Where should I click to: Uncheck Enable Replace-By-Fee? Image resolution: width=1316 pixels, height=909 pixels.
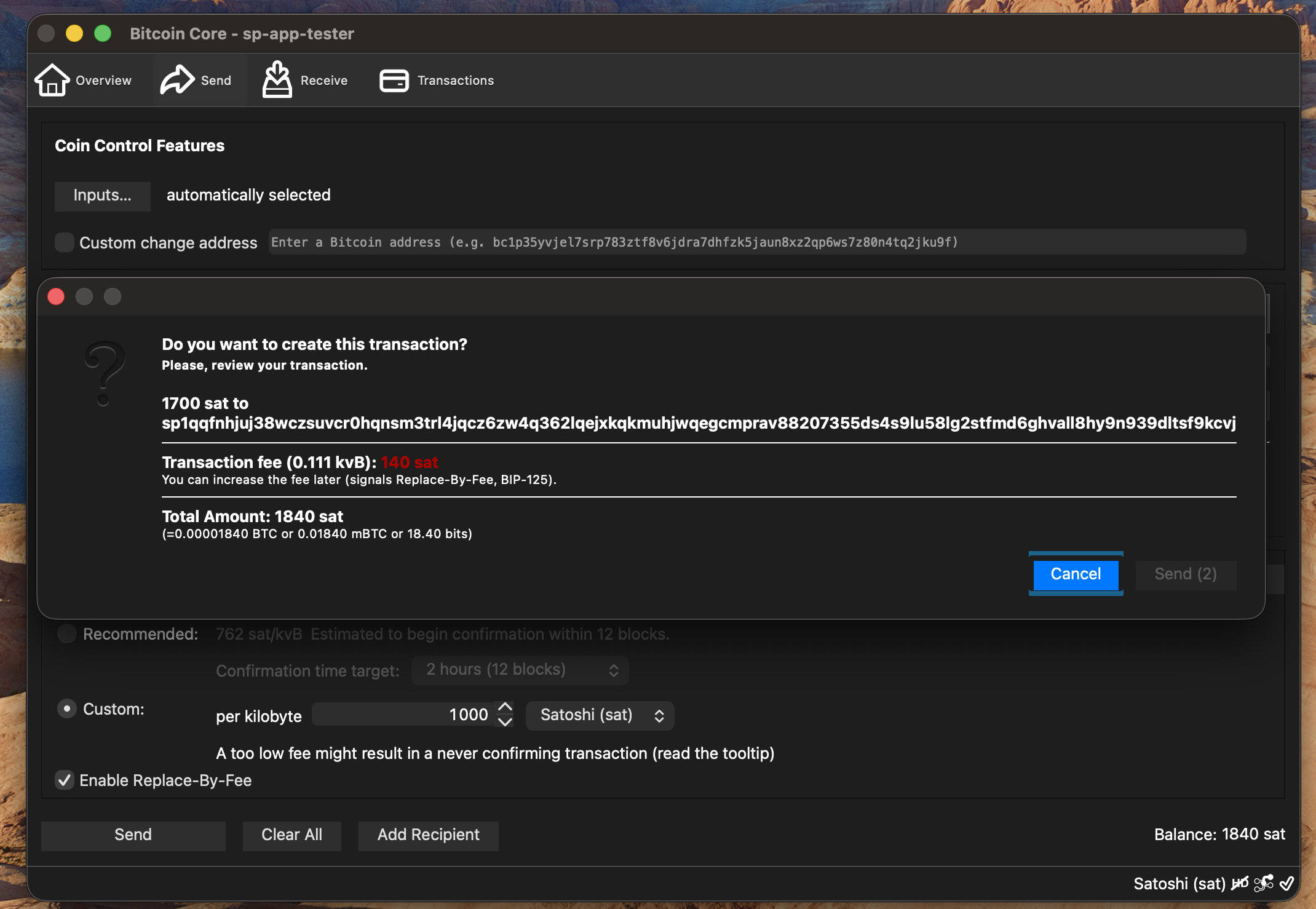point(64,780)
